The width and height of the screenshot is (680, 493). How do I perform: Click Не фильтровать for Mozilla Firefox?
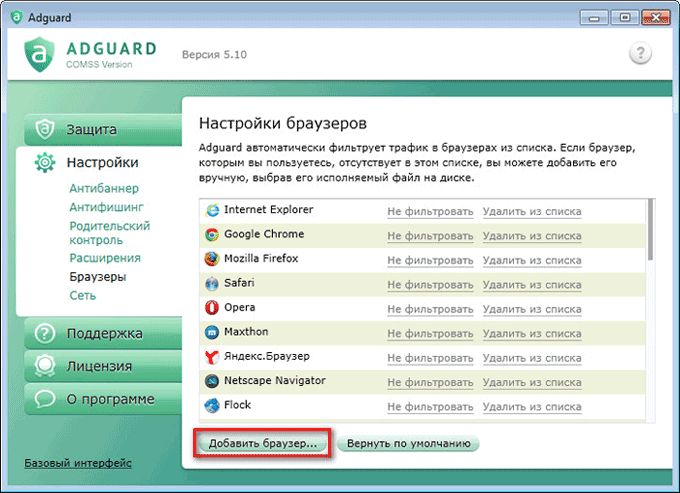430,261
